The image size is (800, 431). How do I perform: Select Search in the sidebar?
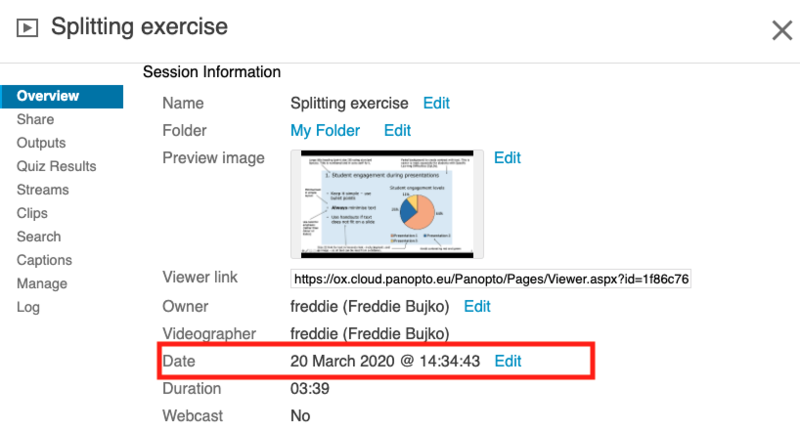(38, 237)
